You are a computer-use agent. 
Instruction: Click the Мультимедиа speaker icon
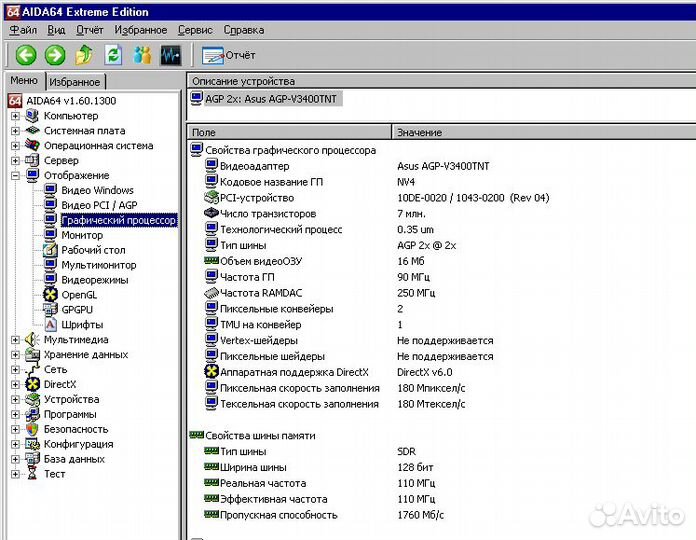(x=32, y=340)
